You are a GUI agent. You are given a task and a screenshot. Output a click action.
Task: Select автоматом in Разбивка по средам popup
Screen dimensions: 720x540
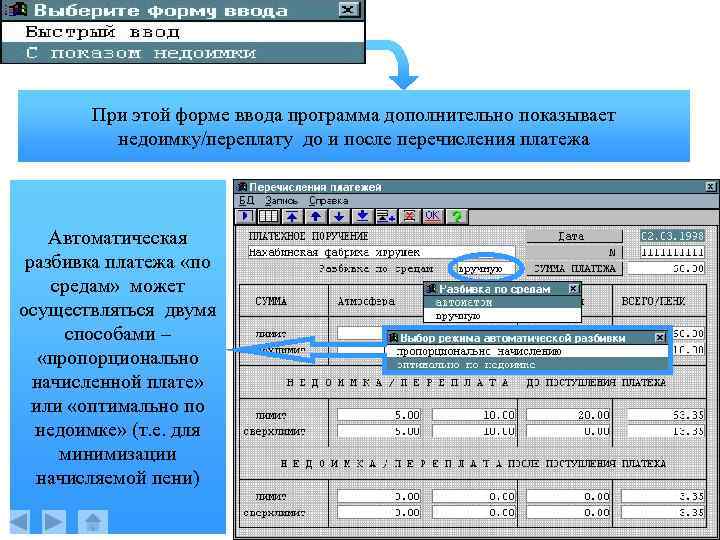(x=502, y=303)
